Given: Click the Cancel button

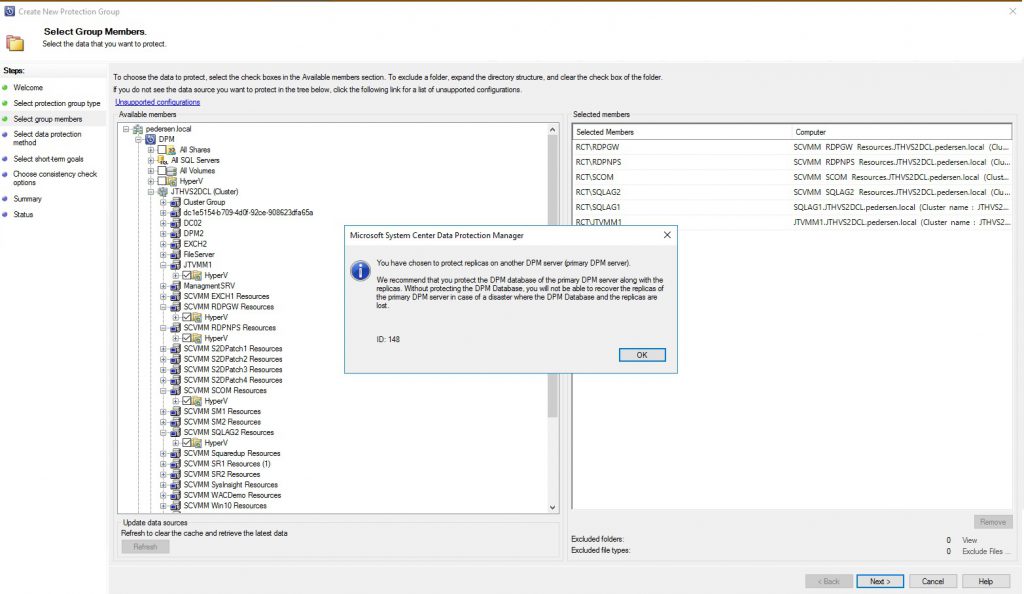Looking at the screenshot, I should point(933,581).
